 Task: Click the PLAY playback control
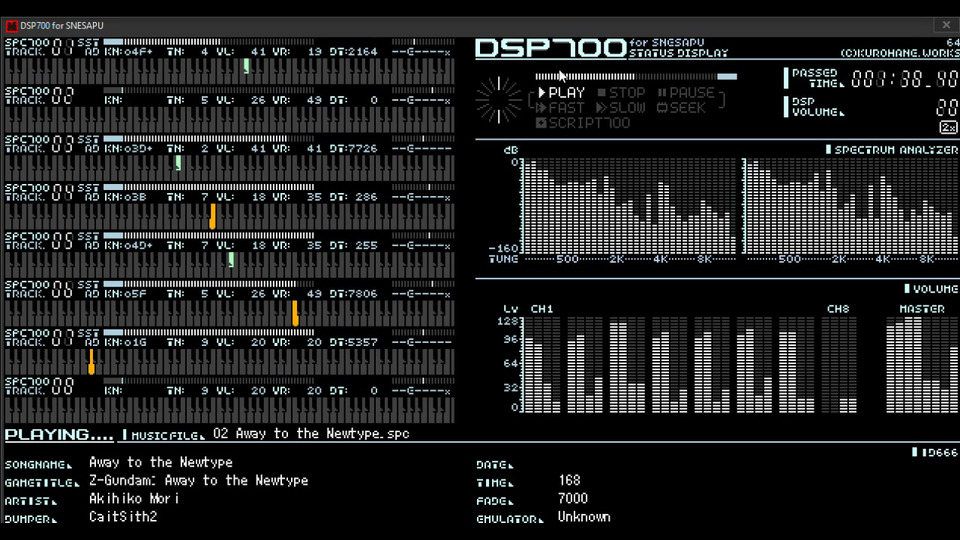click(x=561, y=93)
